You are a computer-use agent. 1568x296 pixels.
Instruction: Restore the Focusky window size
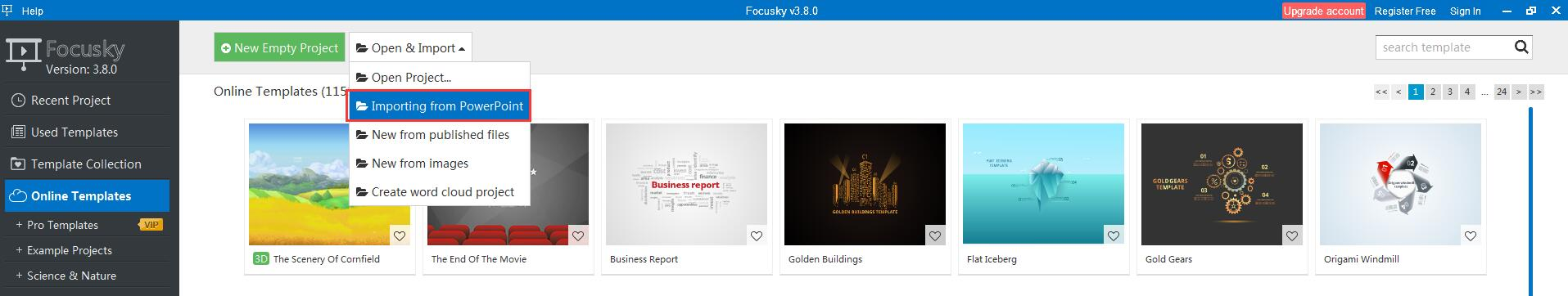tap(1530, 11)
